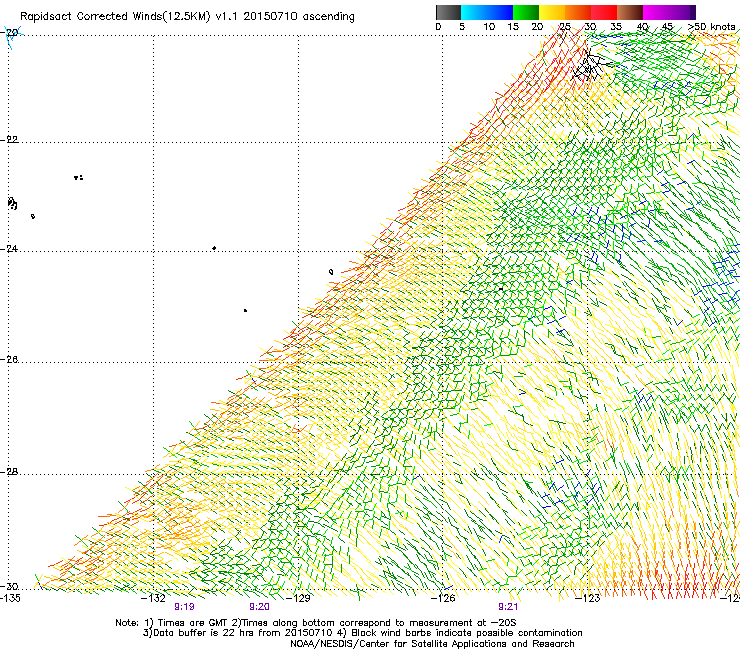Click the longitude label '-123'
Image resolution: width=740 pixels, height=650 pixels.
(588, 598)
